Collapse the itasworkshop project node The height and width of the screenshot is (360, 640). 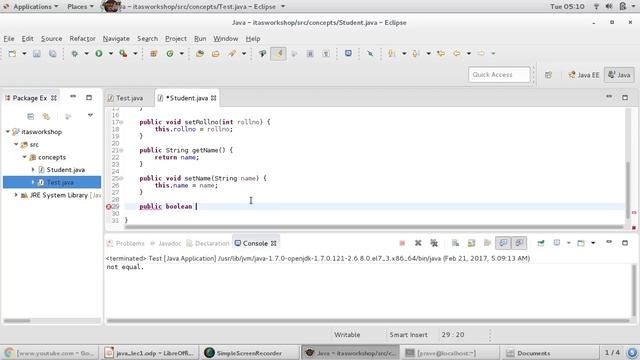click(8, 132)
